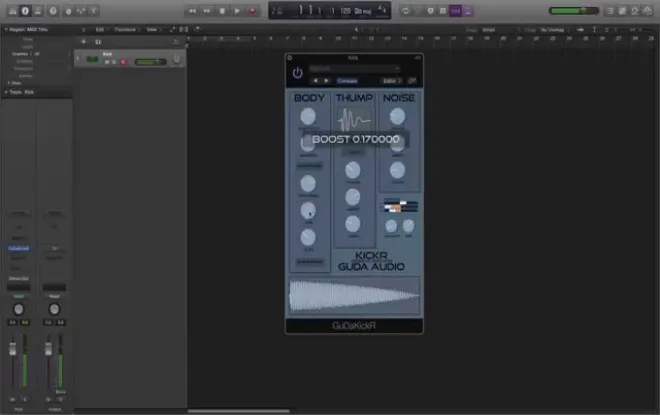This screenshot has height=415, width=660.
Task: Click the Forward transport button
Action: 207,11
